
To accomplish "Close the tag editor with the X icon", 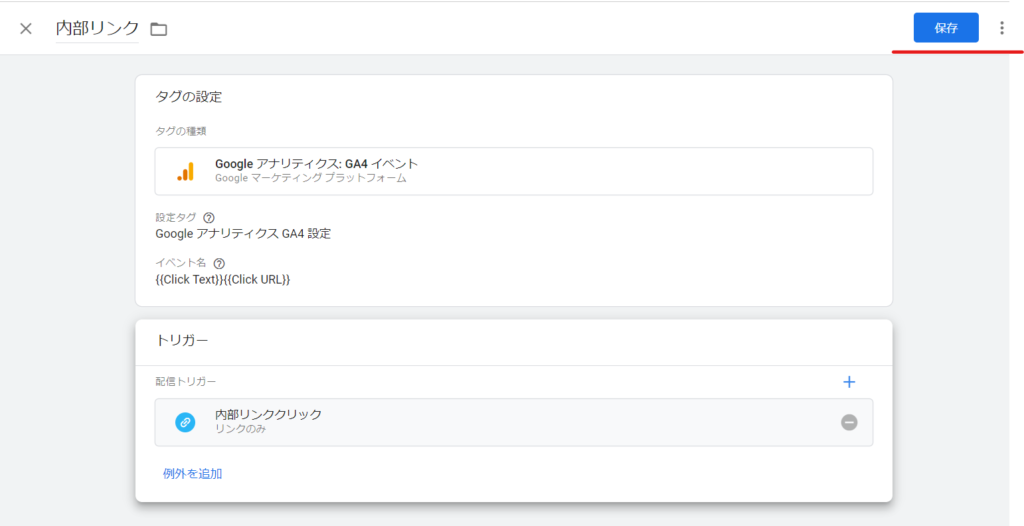I will [26, 28].
